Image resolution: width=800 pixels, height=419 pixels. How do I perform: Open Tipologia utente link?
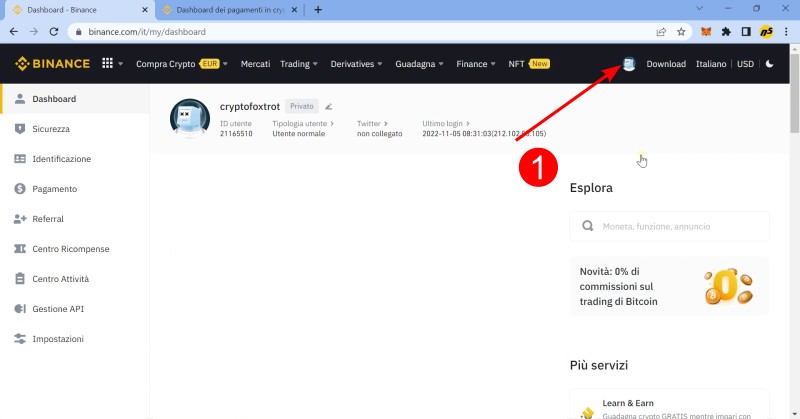(303, 124)
